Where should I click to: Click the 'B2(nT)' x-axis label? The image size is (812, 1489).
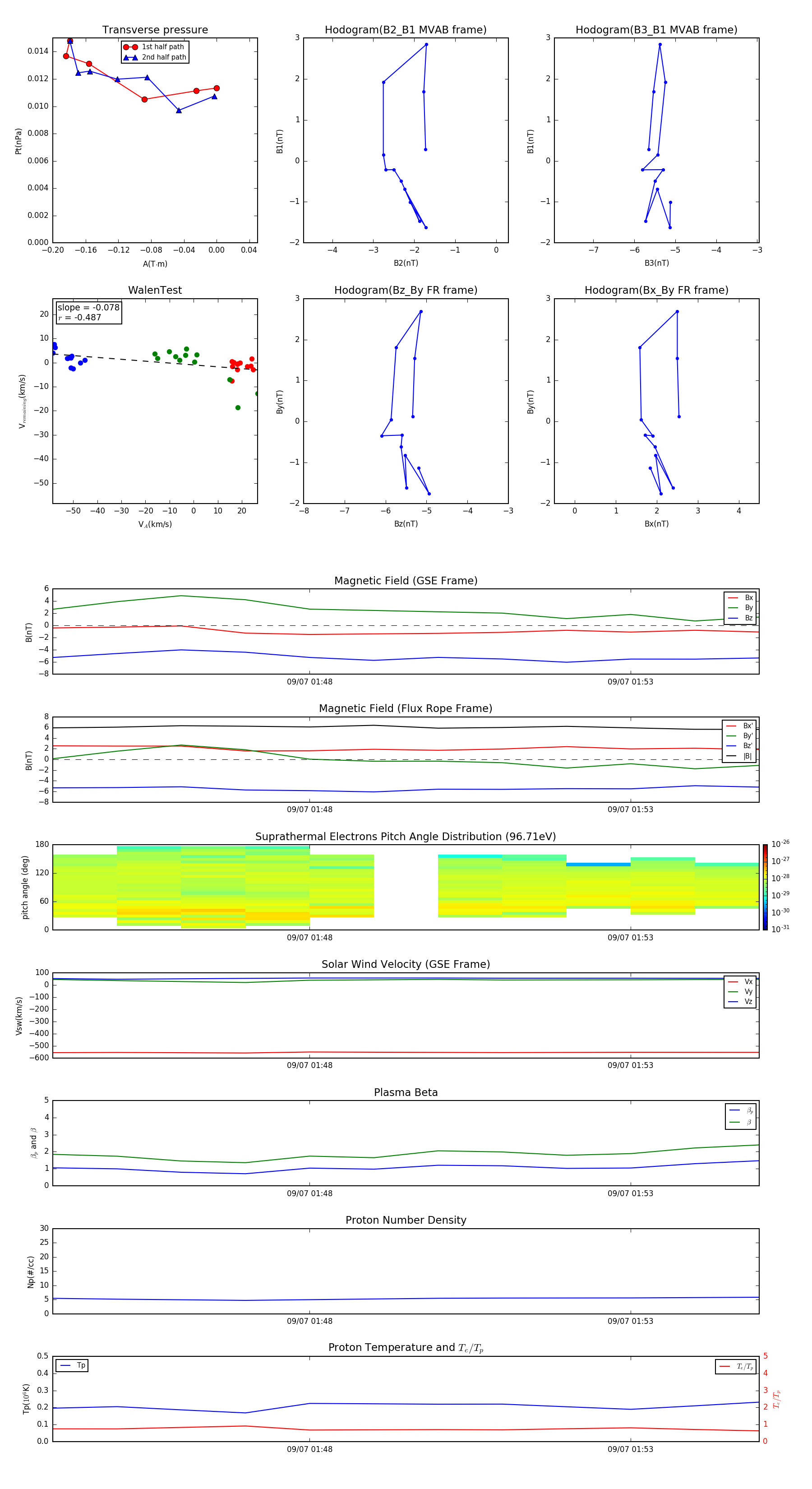tap(406, 263)
